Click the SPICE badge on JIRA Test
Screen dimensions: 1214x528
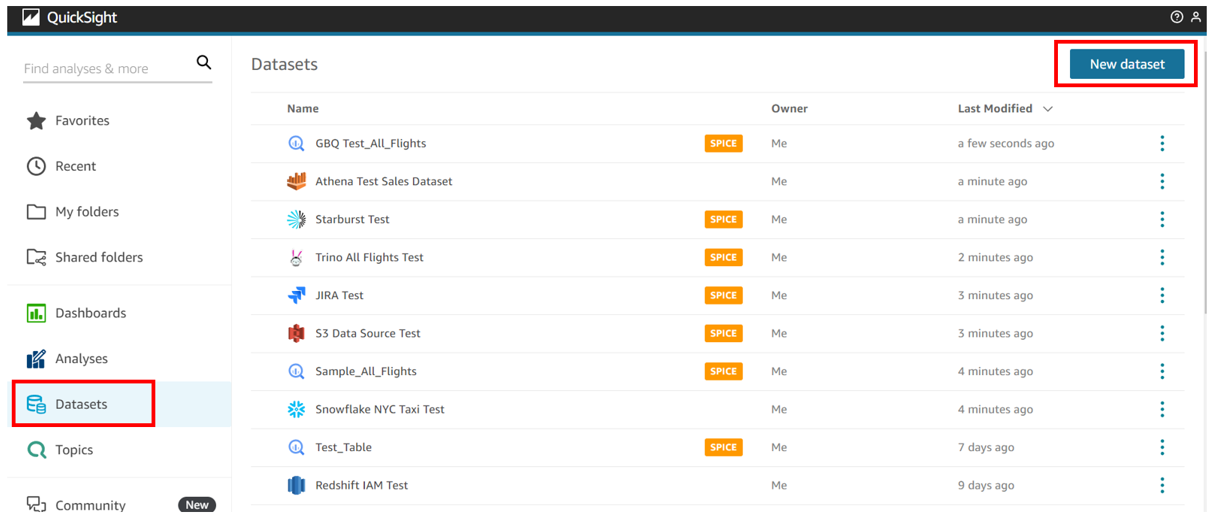click(x=723, y=296)
